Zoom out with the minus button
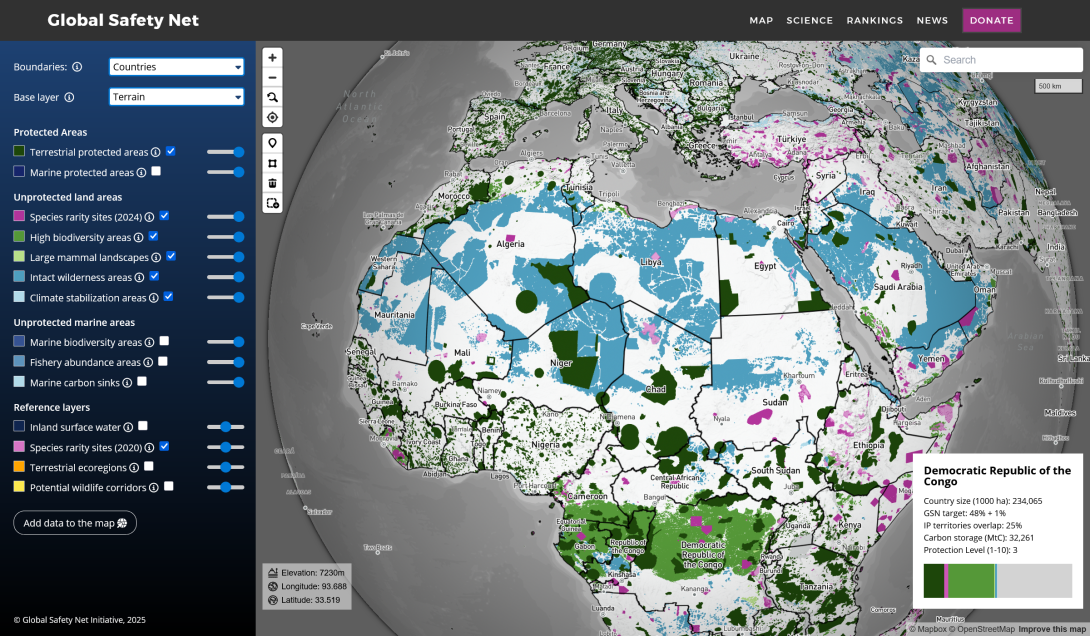 272,78
